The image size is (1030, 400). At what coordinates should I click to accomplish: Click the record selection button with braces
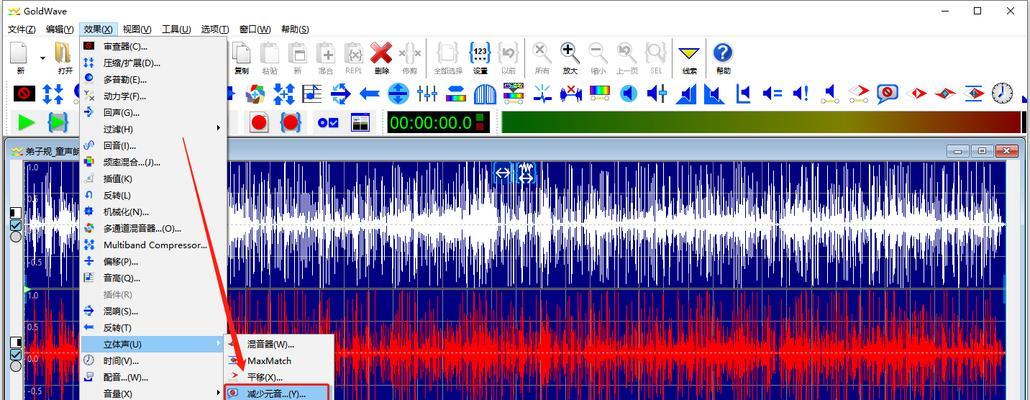(290, 122)
